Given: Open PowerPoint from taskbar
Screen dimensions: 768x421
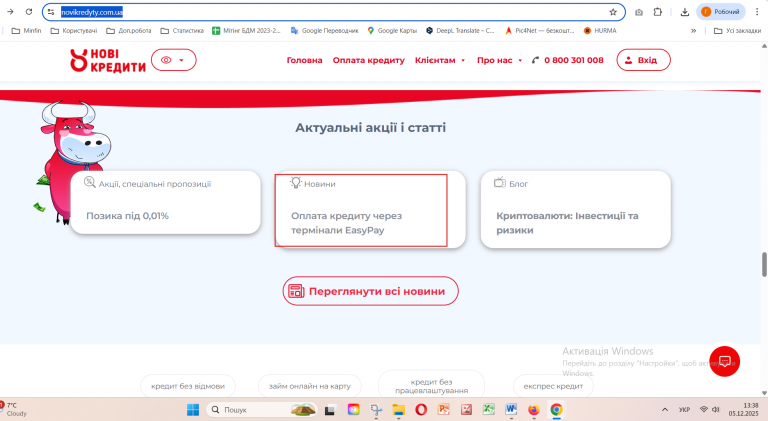Looking at the screenshot, I should coord(444,410).
